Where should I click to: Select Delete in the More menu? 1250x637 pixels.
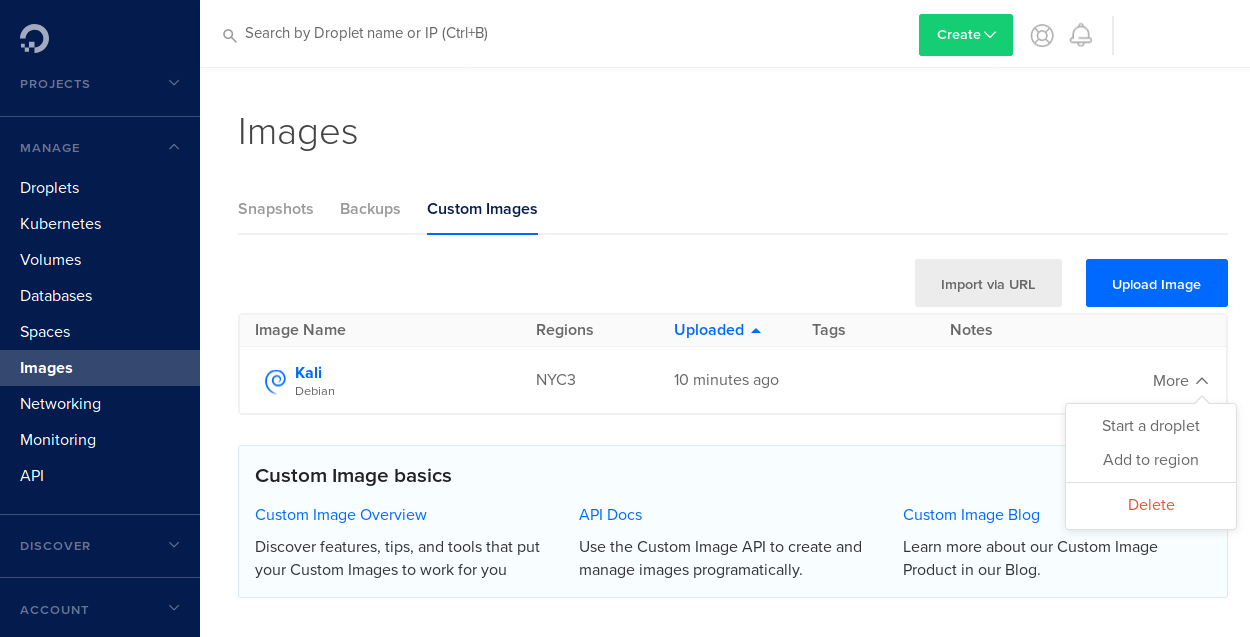[x=1151, y=505]
